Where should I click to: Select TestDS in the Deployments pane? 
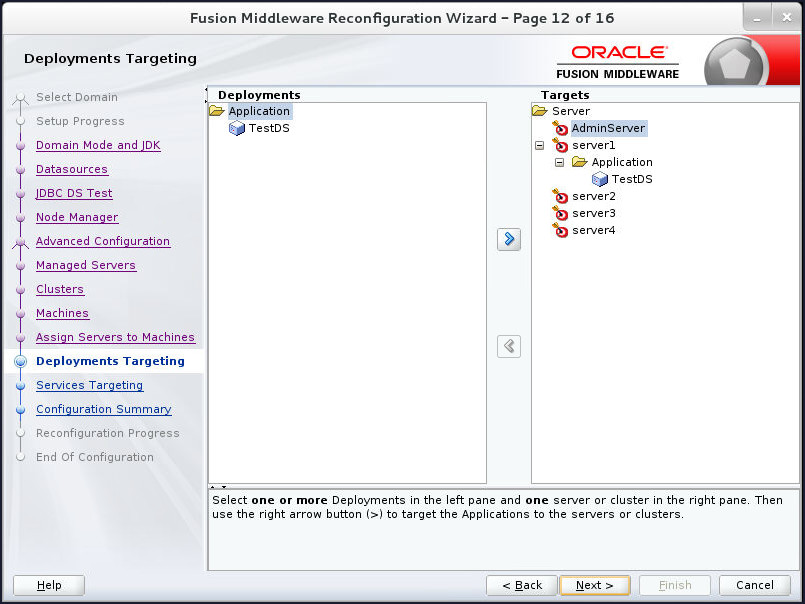pyautogui.click(x=269, y=128)
